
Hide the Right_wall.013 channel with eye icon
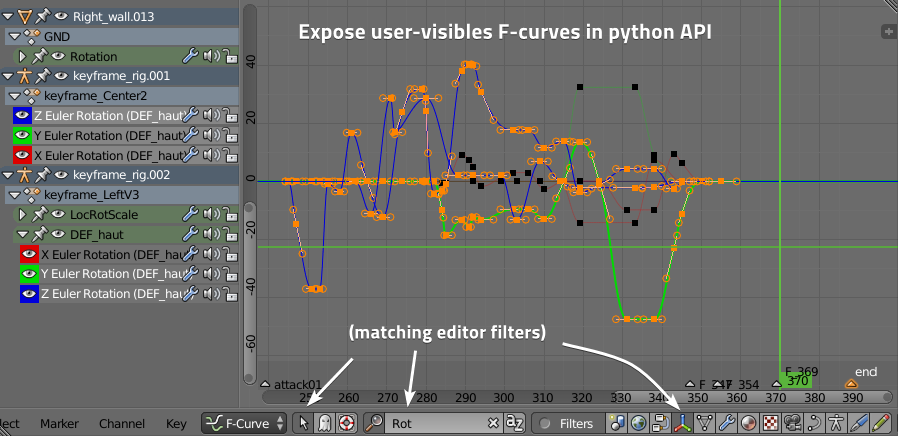point(60,16)
